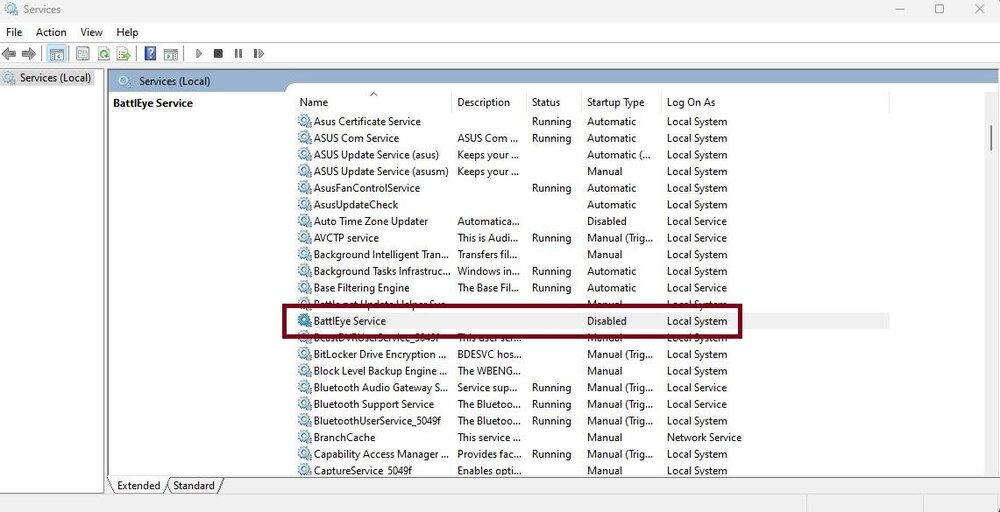This screenshot has width=1000, height=512.
Task: Click the Forward arrow toolbar icon
Action: pyautogui.click(x=28, y=54)
